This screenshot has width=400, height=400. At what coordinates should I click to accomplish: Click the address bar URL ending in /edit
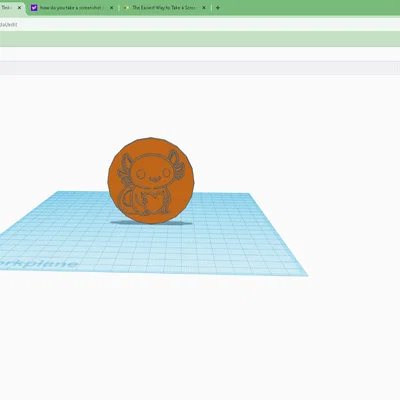point(9,25)
